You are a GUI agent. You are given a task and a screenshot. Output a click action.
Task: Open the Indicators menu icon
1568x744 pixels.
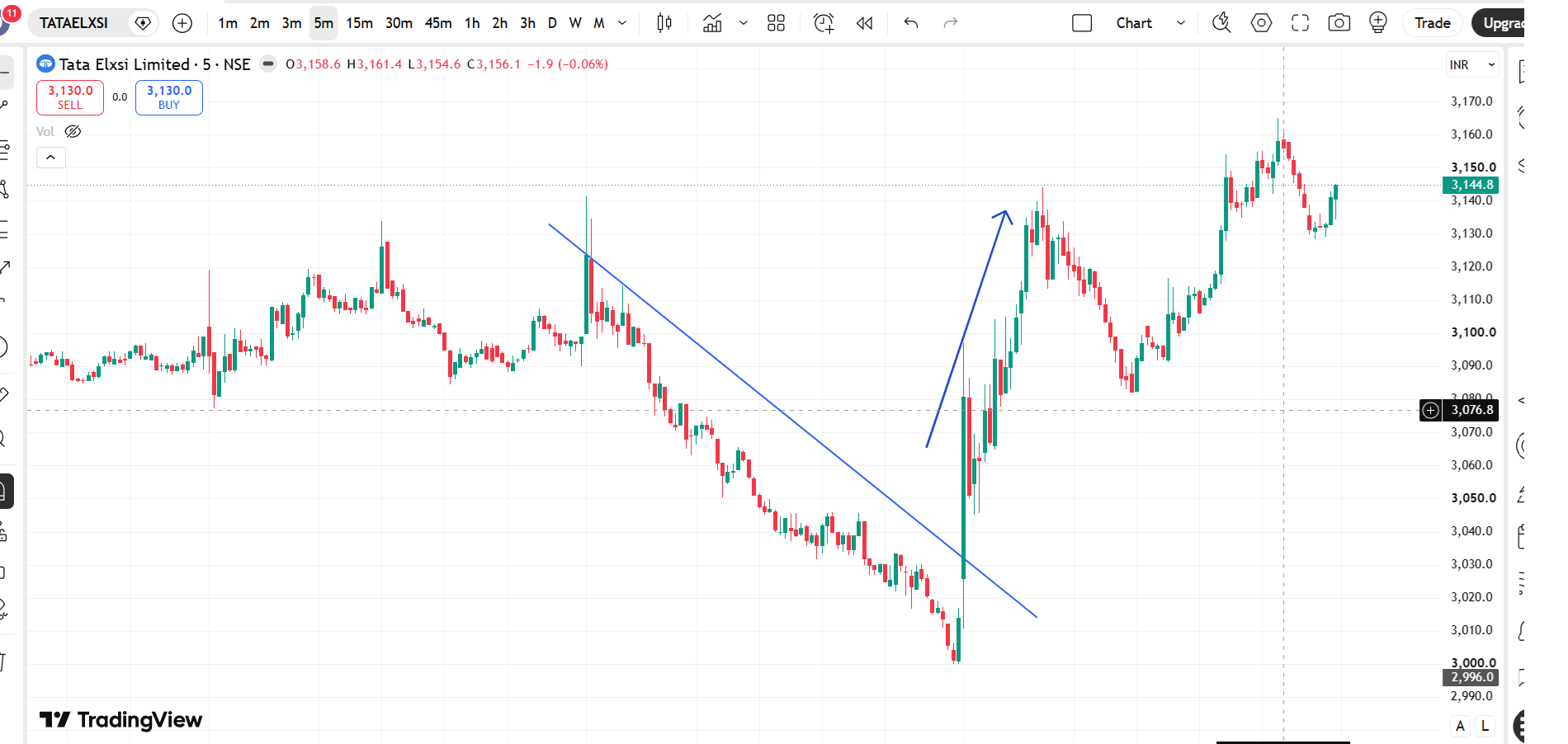(712, 23)
